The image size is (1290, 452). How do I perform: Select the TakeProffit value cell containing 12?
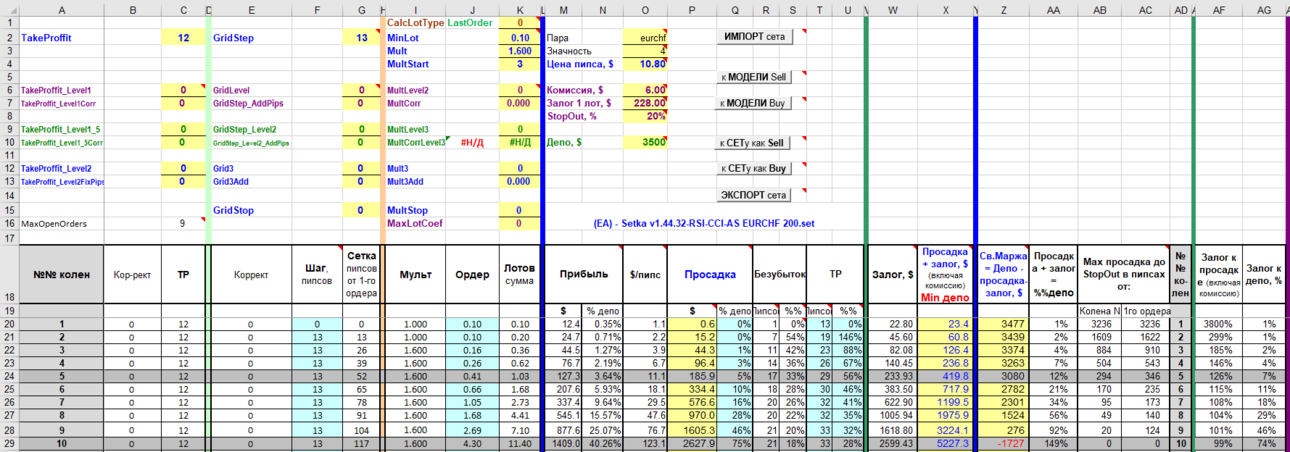pyautogui.click(x=183, y=37)
